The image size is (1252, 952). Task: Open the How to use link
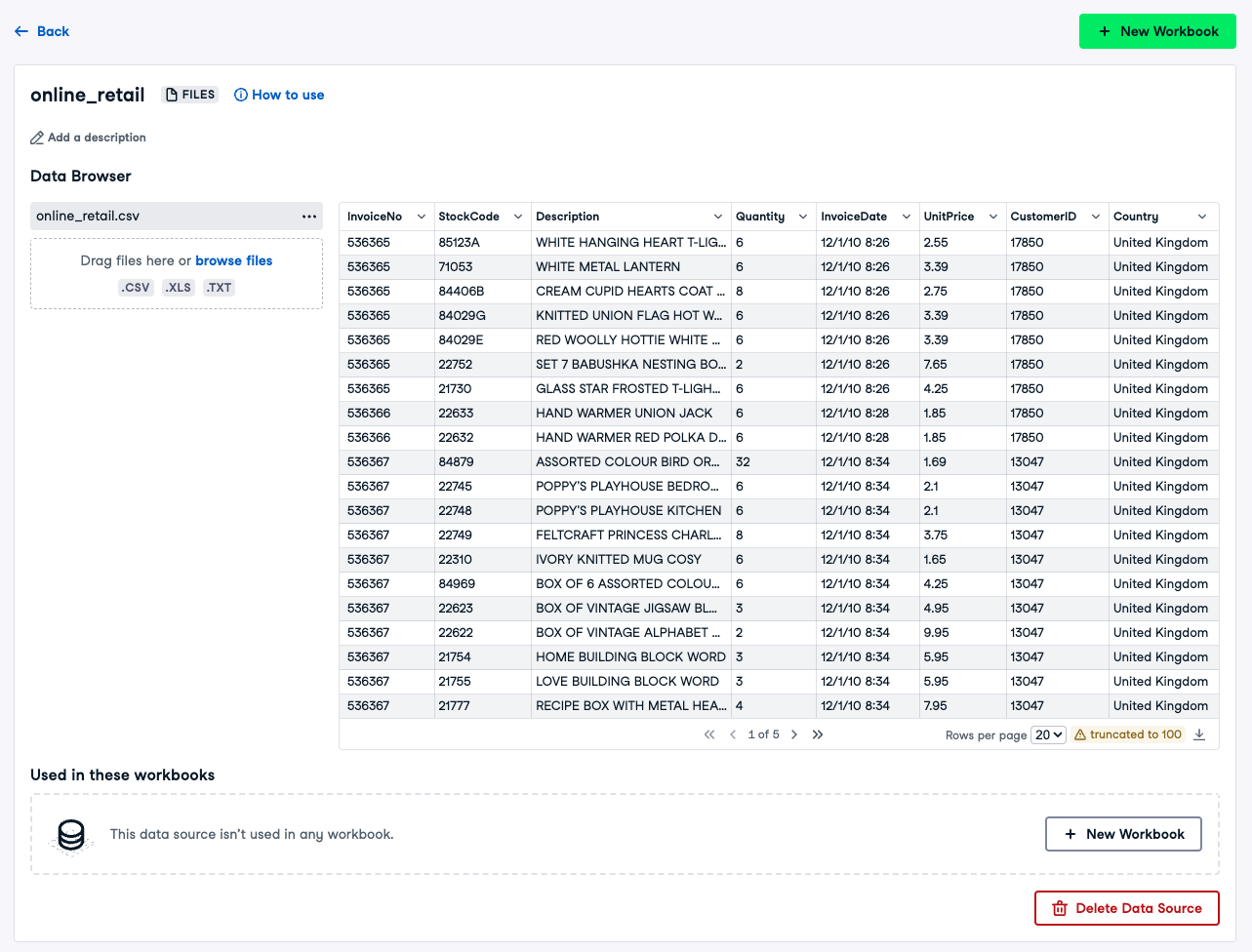279,95
